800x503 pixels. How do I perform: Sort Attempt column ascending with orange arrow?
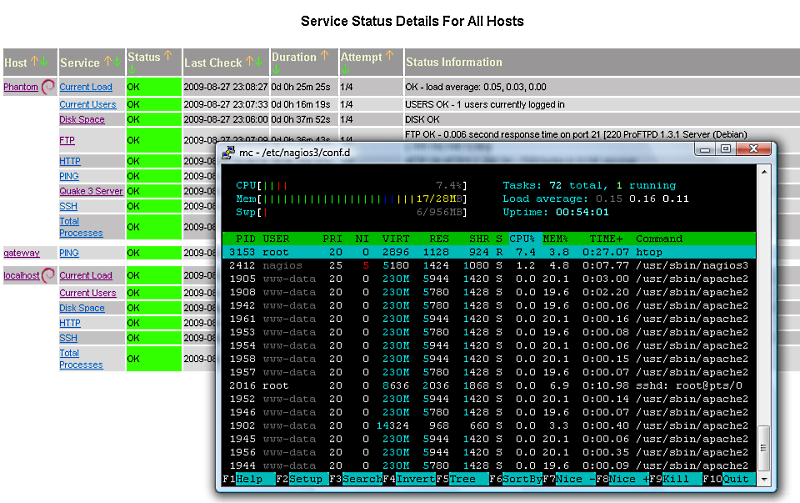tap(390, 55)
